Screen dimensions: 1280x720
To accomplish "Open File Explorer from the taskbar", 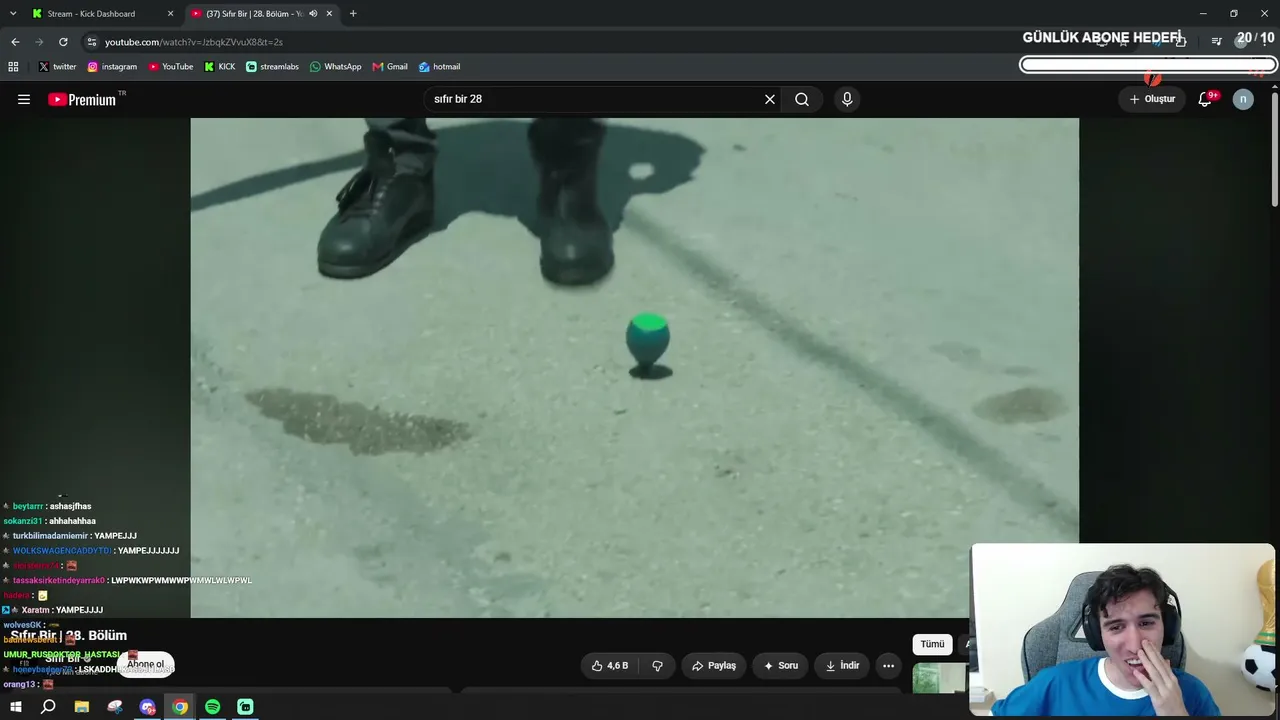I will tap(82, 707).
